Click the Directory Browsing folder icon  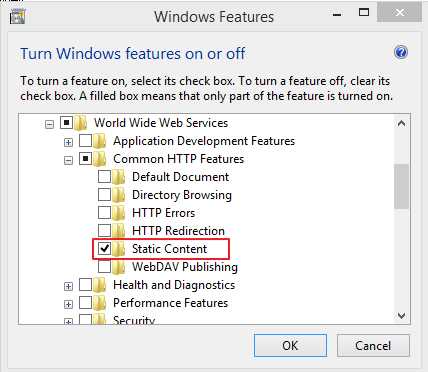click(x=118, y=195)
